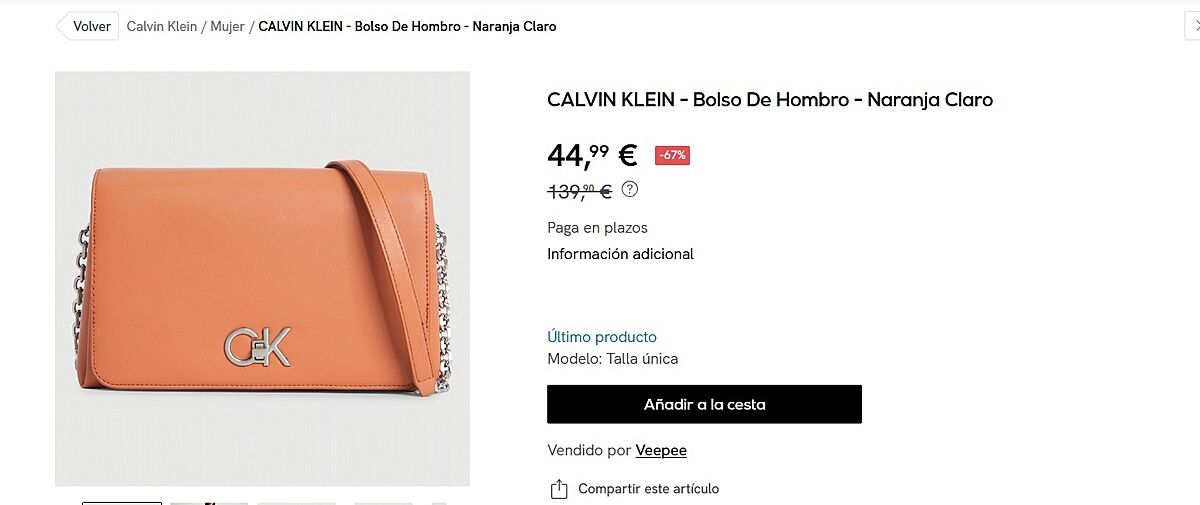This screenshot has height=505, width=1200.
Task: Select the Modelo: Talla única size
Action: pyautogui.click(x=612, y=359)
